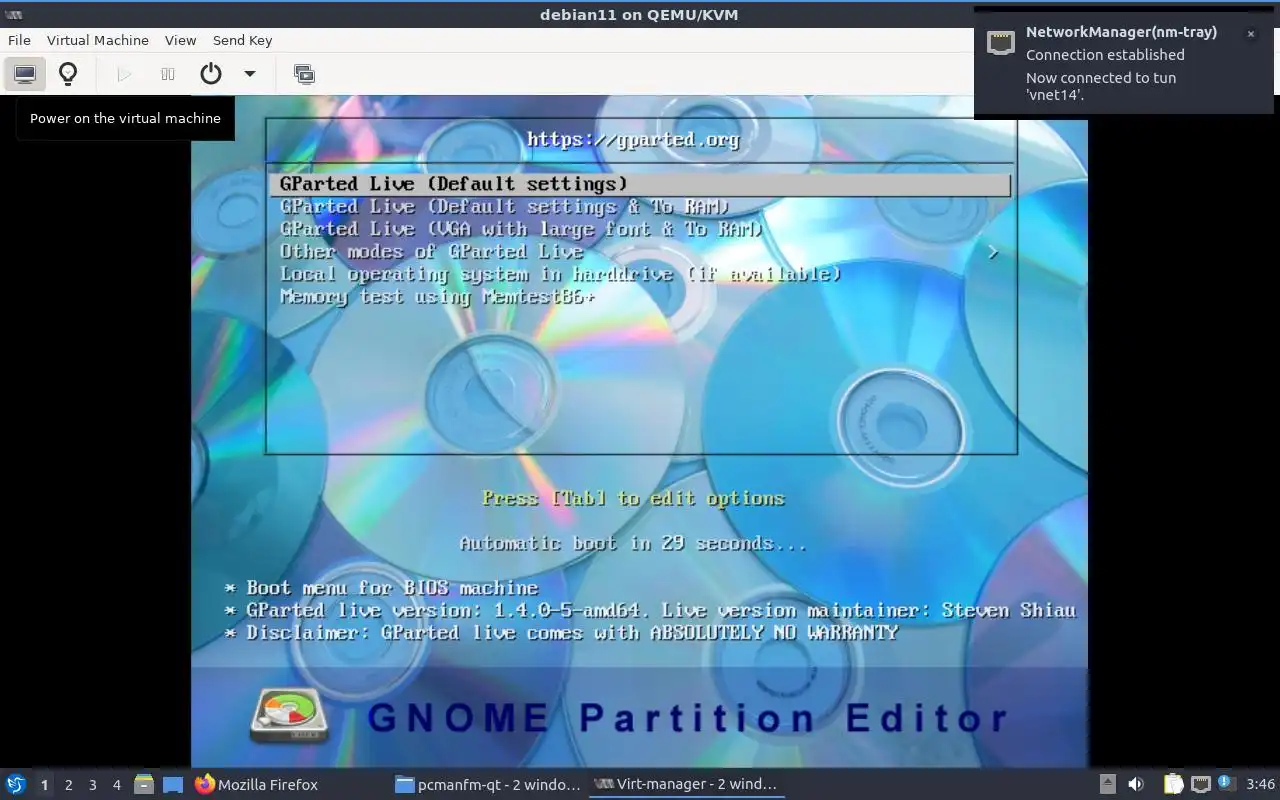
Task: Click the GParted hard drive logo
Action: pos(289,716)
